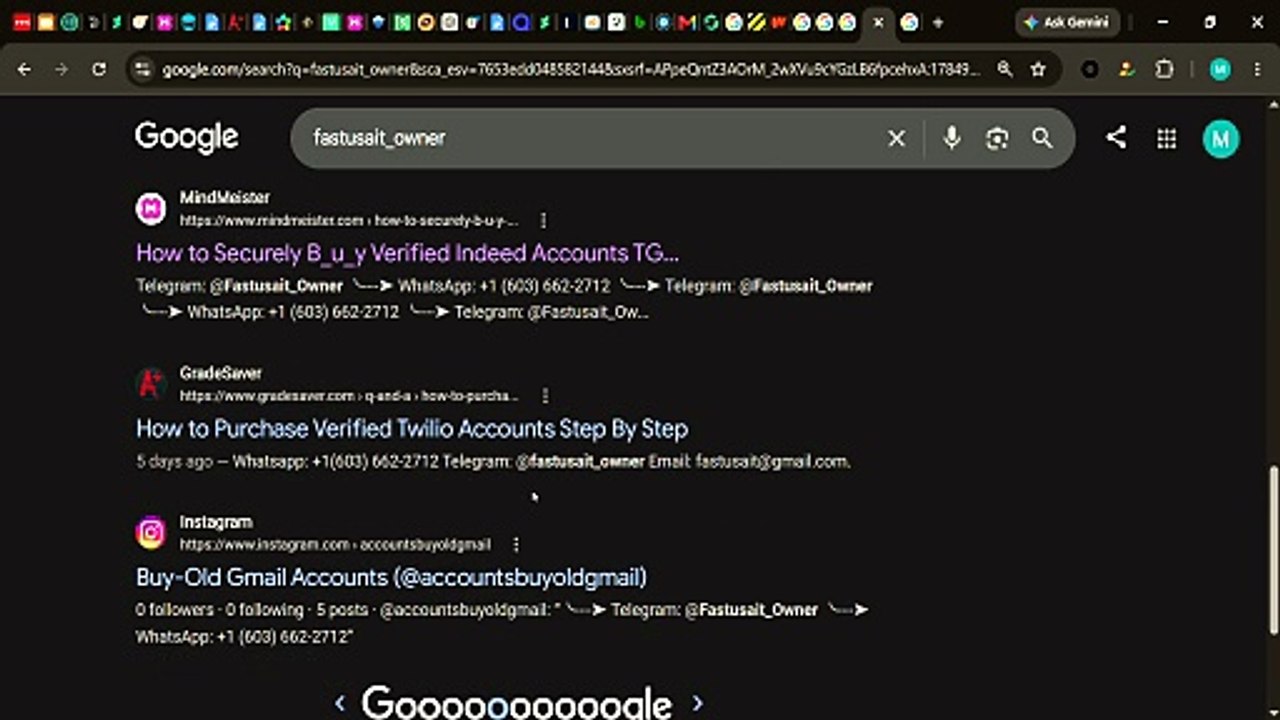
Task: Switch to the last Google tab
Action: pos(909,22)
